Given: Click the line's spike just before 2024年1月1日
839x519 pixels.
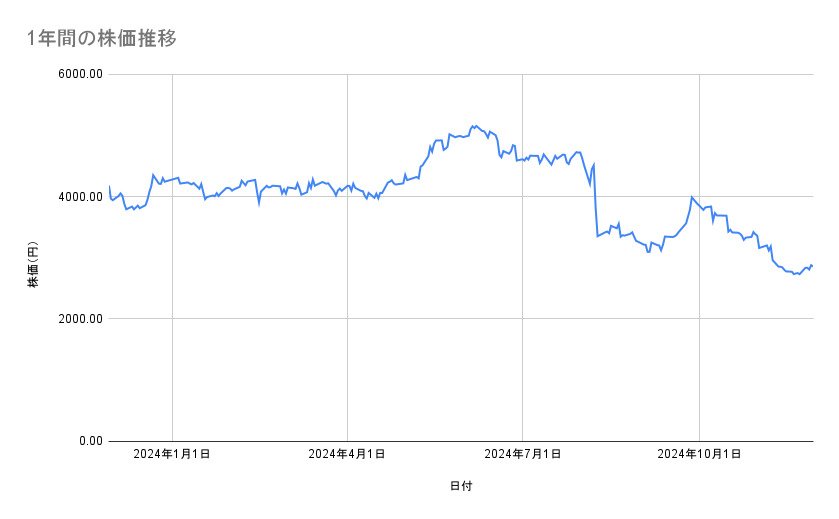Looking at the screenshot, I should (x=153, y=175).
